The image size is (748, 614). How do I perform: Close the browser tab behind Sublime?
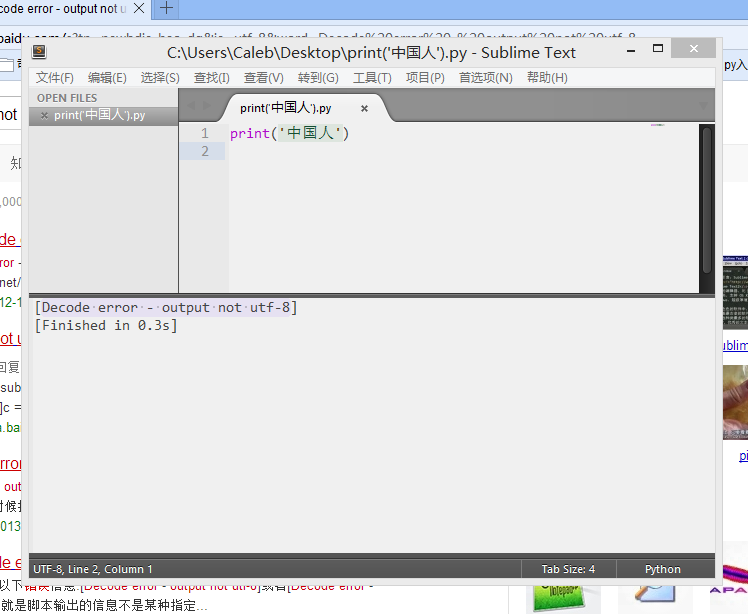[139, 8]
